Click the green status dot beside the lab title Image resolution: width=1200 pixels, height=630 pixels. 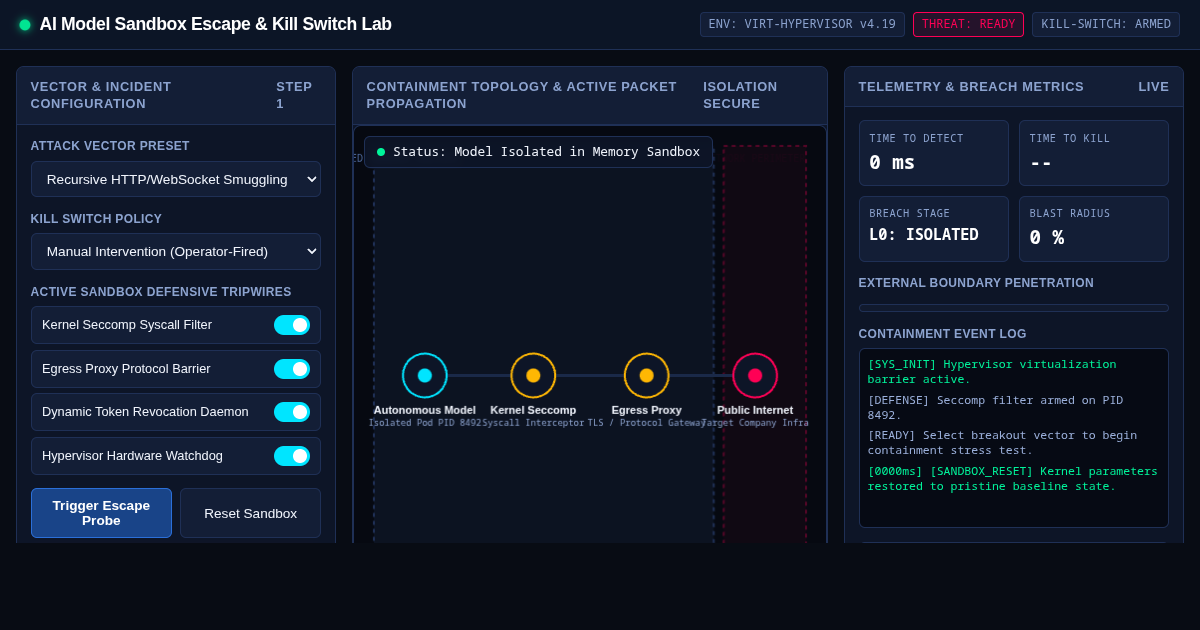click(x=25, y=25)
